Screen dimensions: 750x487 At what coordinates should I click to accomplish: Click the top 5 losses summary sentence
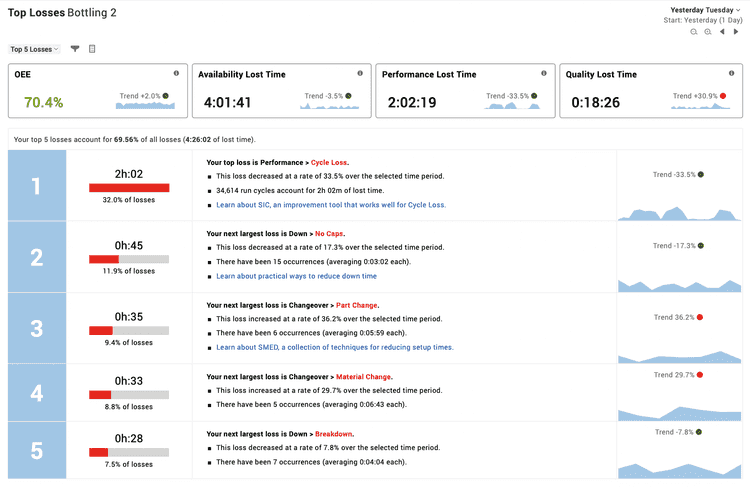point(134,140)
